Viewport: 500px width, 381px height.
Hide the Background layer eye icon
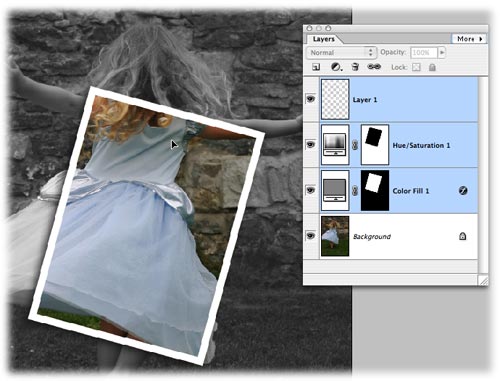(311, 236)
